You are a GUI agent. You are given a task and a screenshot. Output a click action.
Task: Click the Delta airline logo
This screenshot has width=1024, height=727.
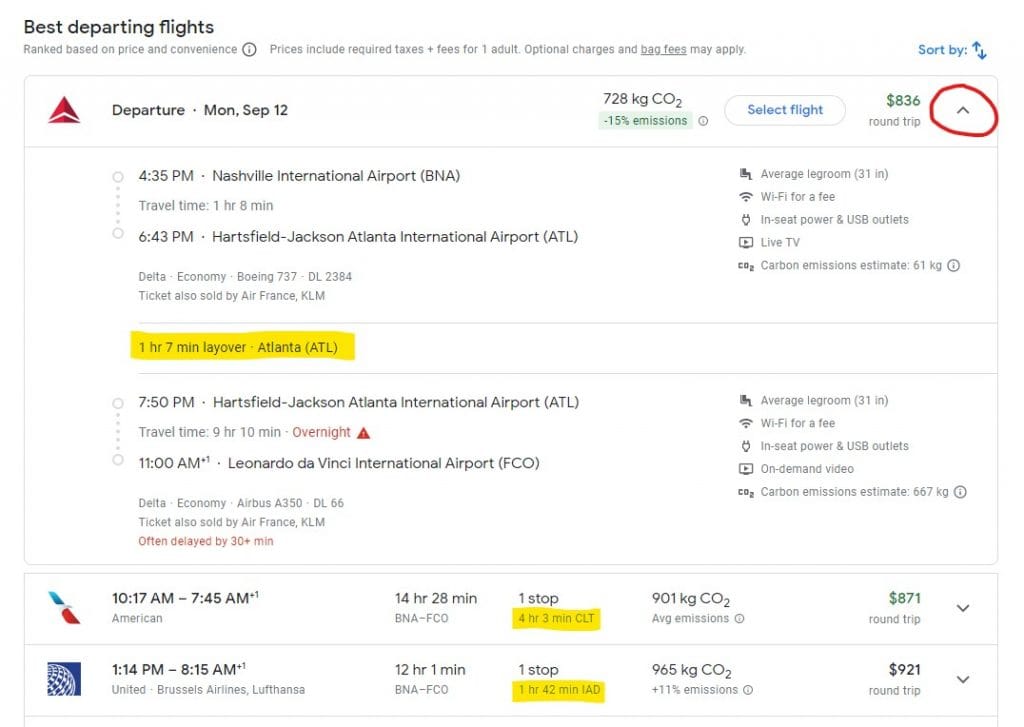click(64, 110)
